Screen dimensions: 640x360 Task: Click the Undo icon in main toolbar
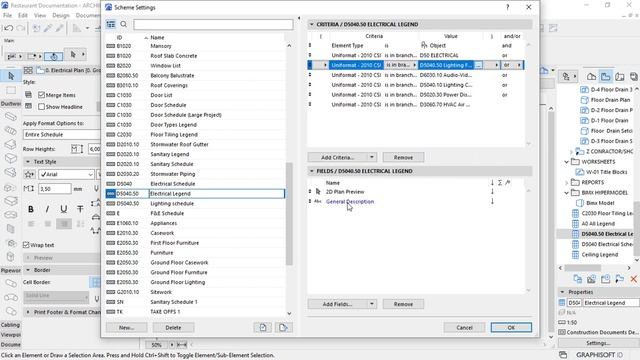tap(8, 28)
